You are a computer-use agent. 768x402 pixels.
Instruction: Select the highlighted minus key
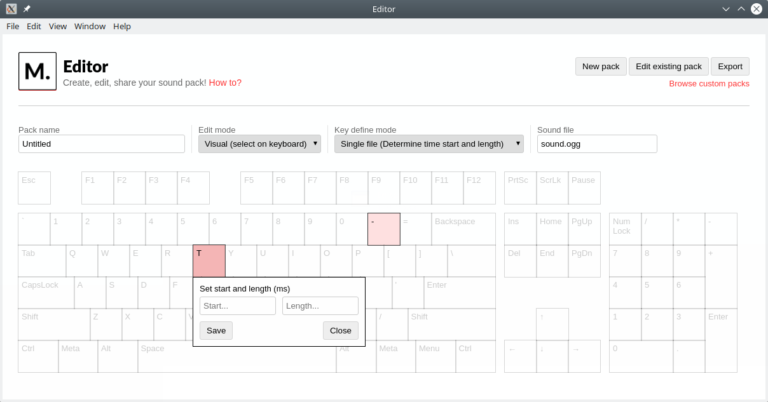383,228
